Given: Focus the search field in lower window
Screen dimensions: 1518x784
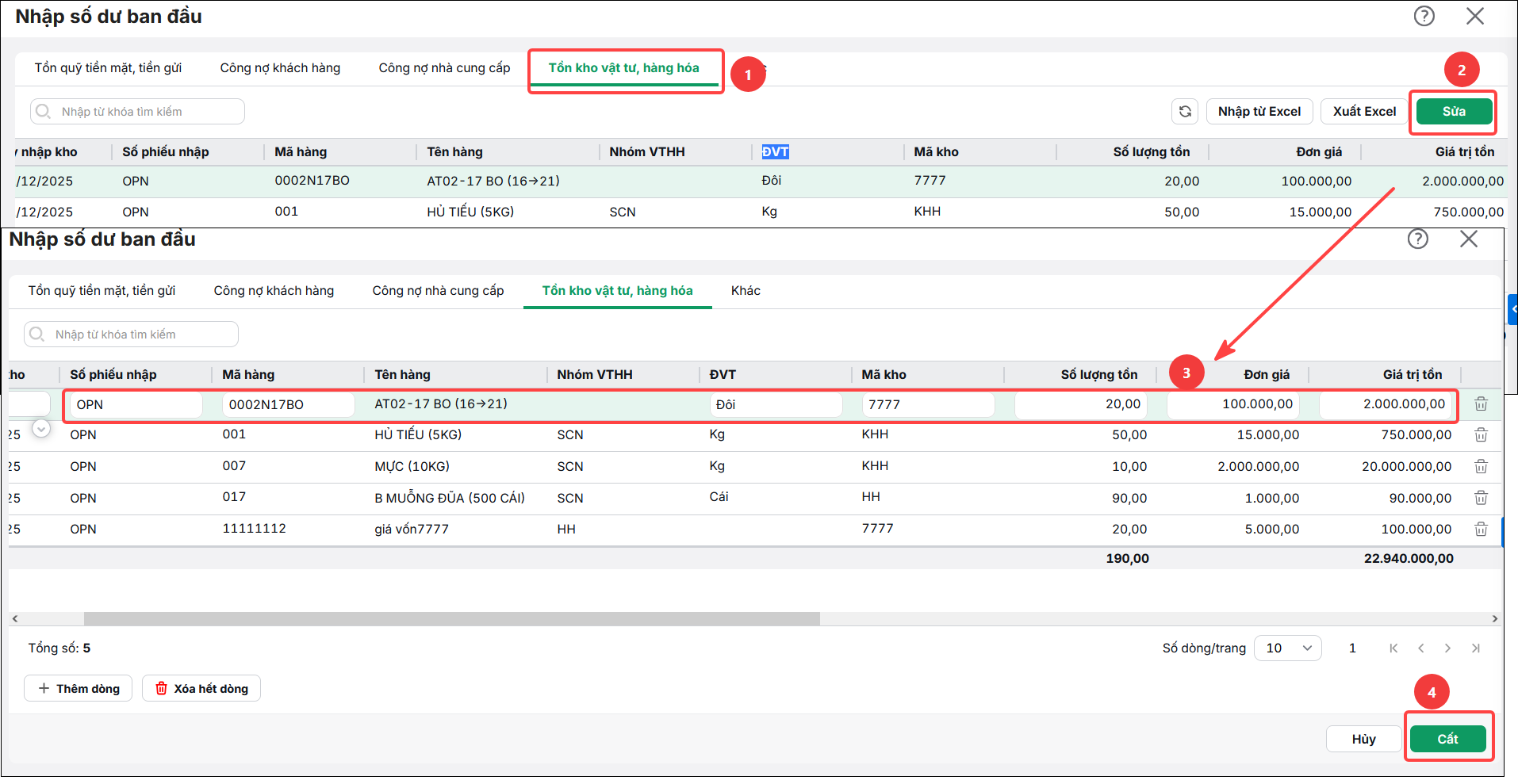Looking at the screenshot, I should coord(131,335).
